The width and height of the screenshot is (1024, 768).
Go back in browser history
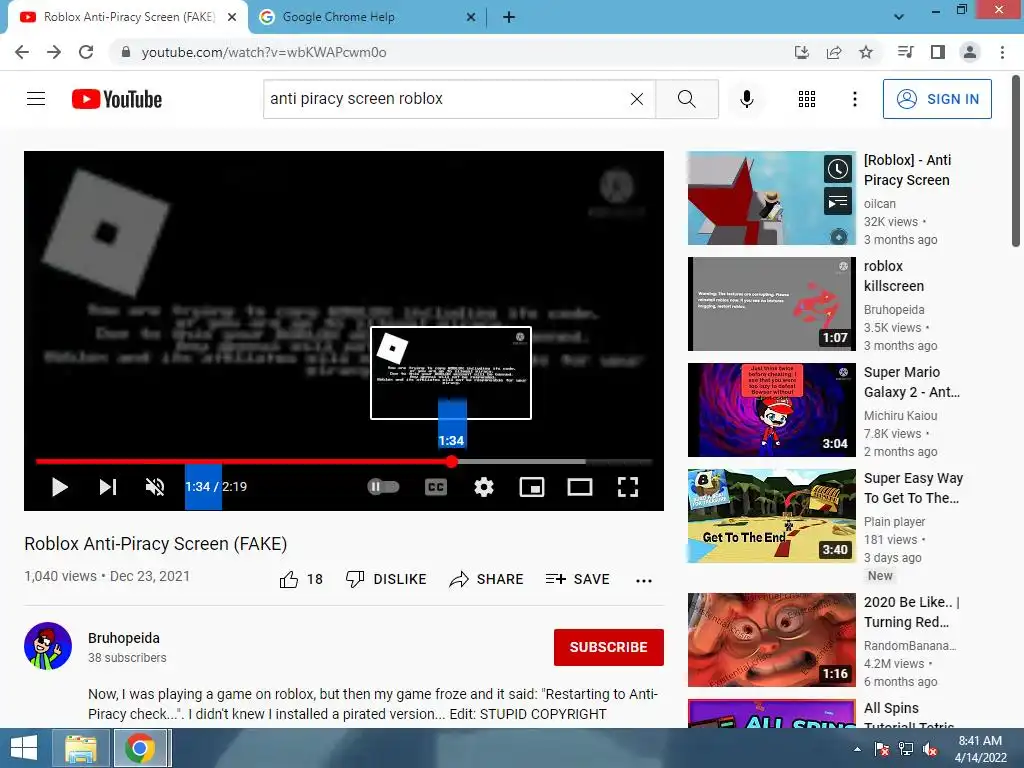22,52
